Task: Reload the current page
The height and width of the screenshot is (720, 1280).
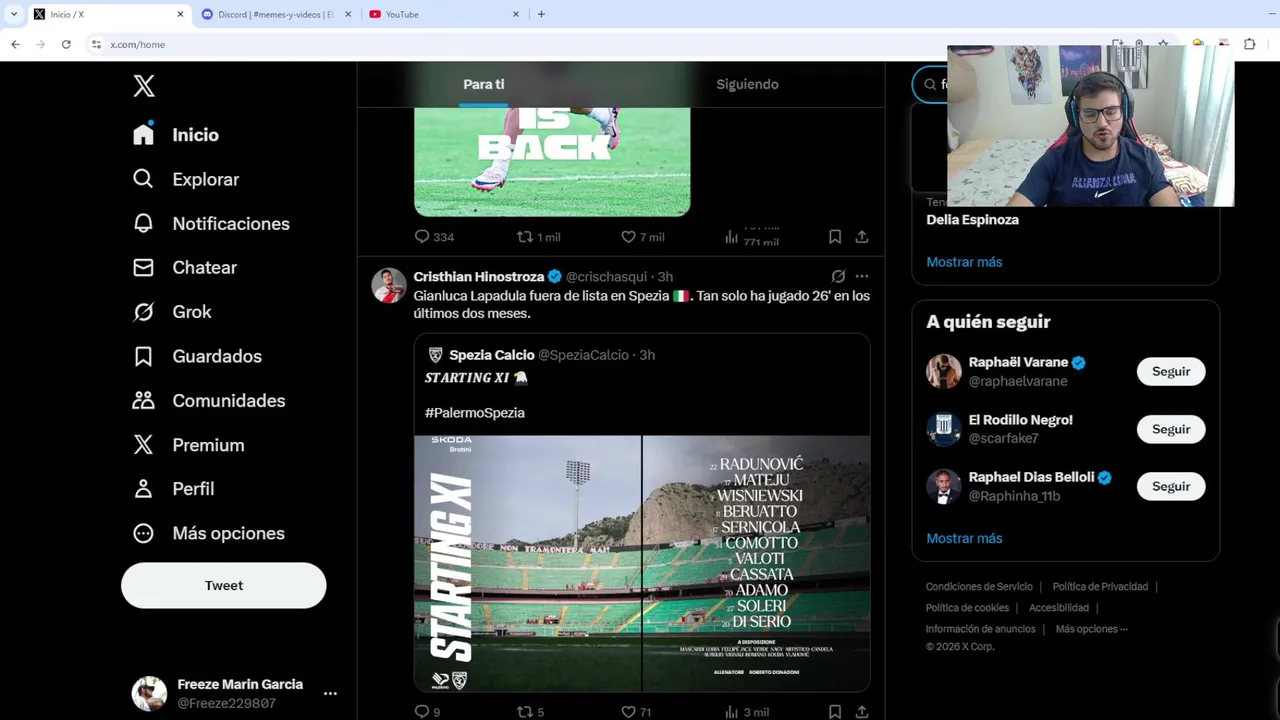Action: 66,44
